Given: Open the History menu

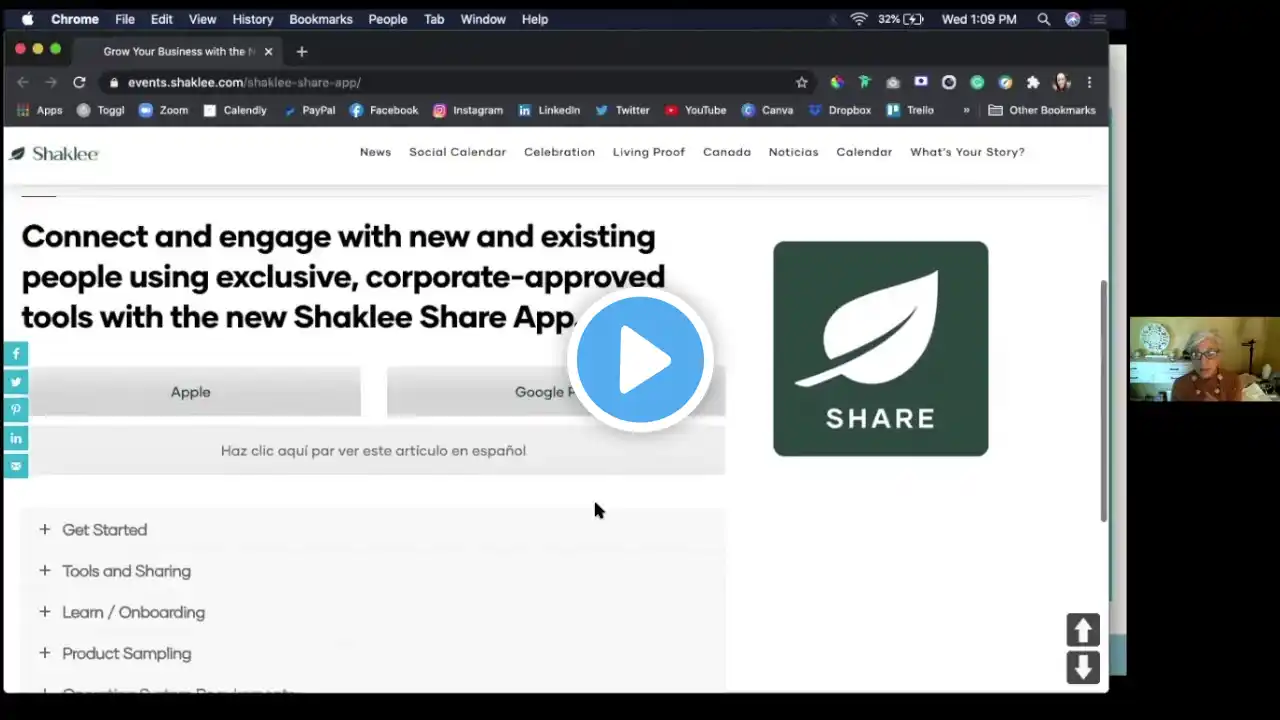Looking at the screenshot, I should pos(253,19).
